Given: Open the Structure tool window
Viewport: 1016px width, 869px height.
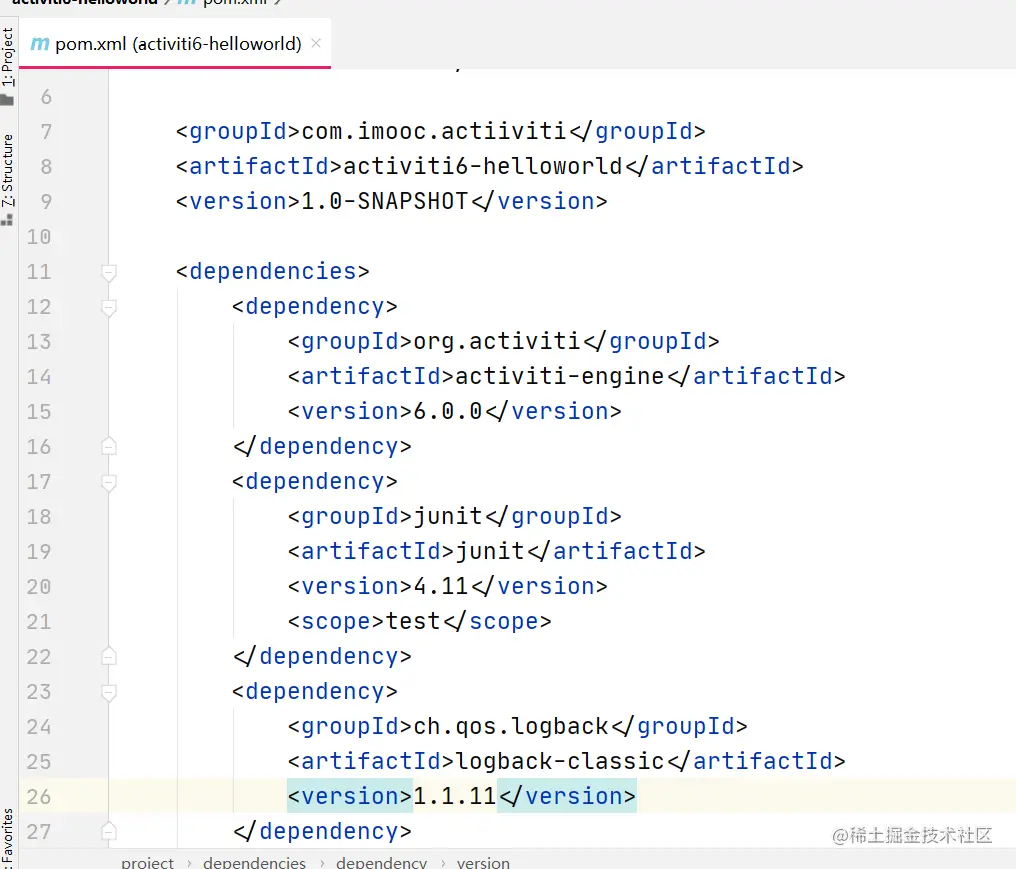Looking at the screenshot, I should pos(7,170).
